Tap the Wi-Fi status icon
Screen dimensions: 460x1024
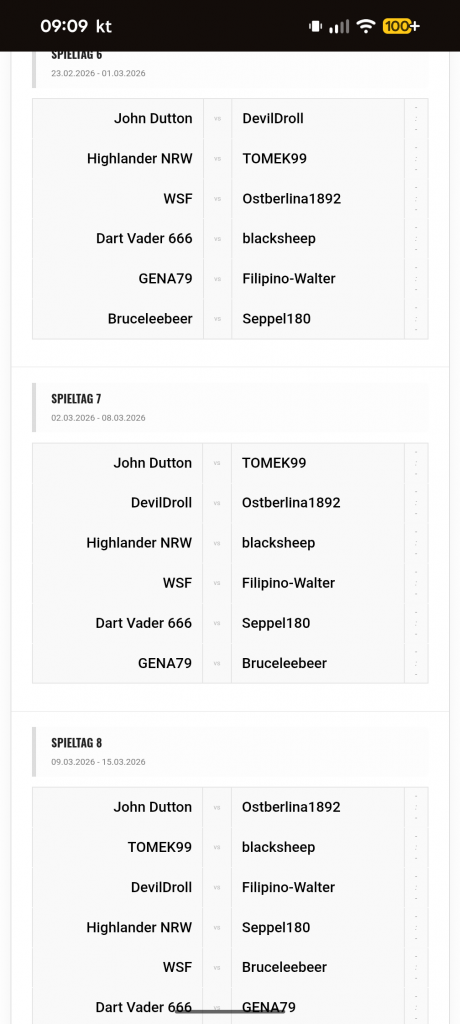(367, 26)
